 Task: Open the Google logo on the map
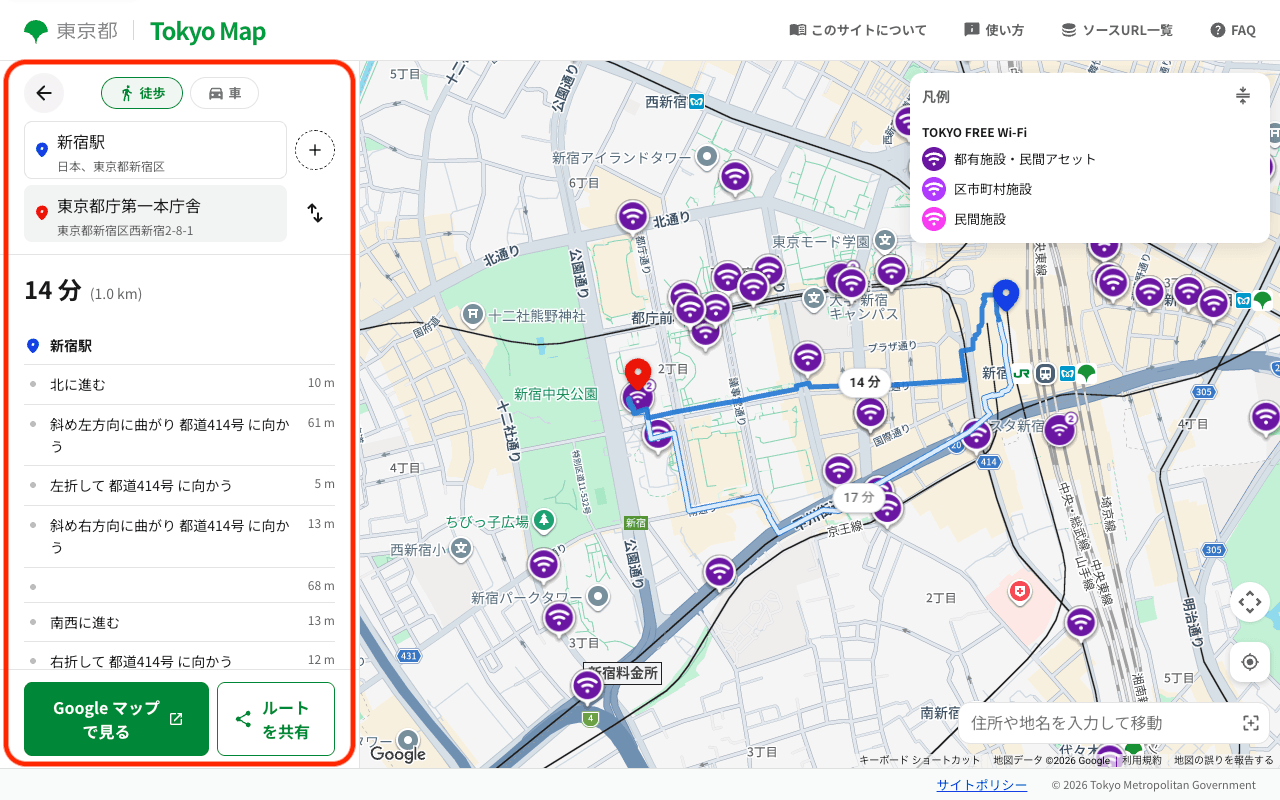398,754
